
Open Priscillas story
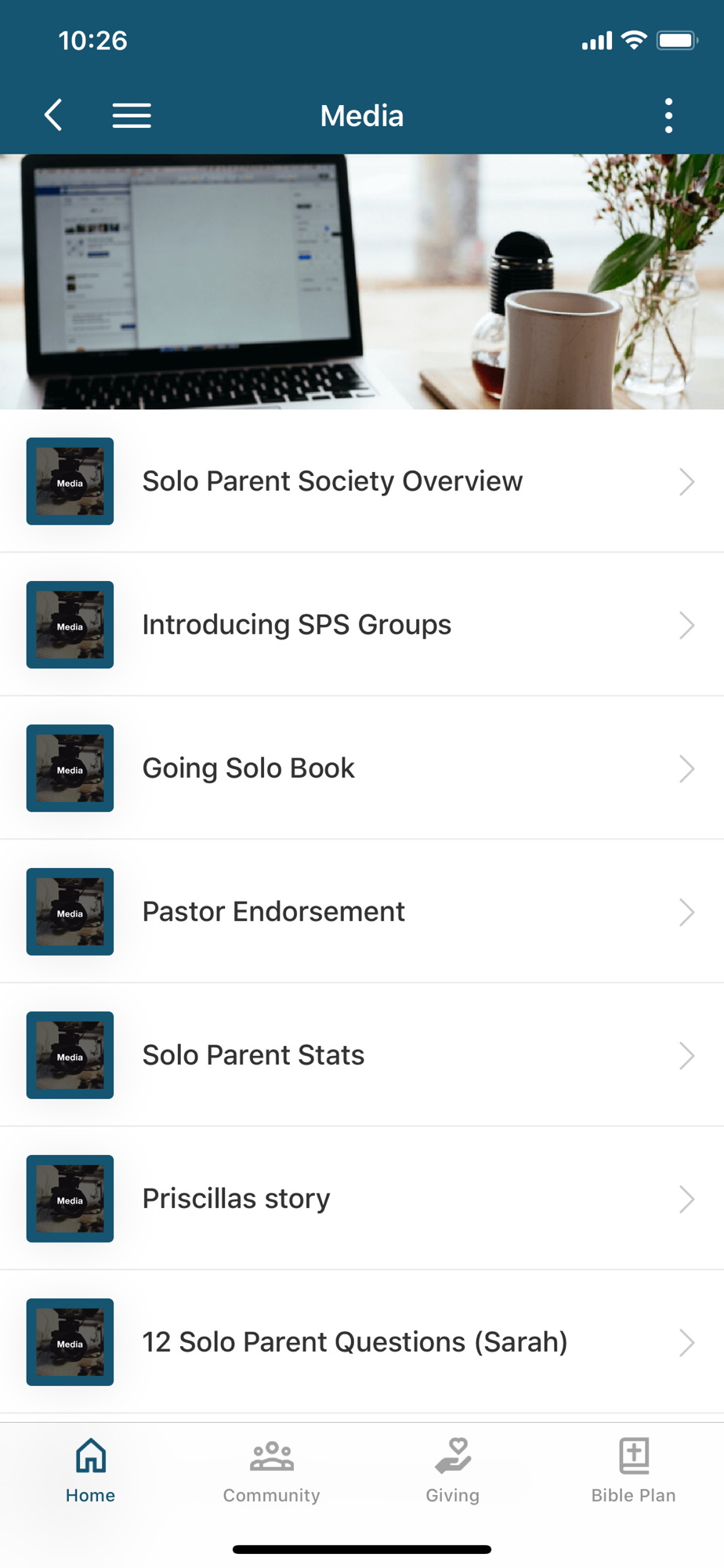coord(236,1199)
